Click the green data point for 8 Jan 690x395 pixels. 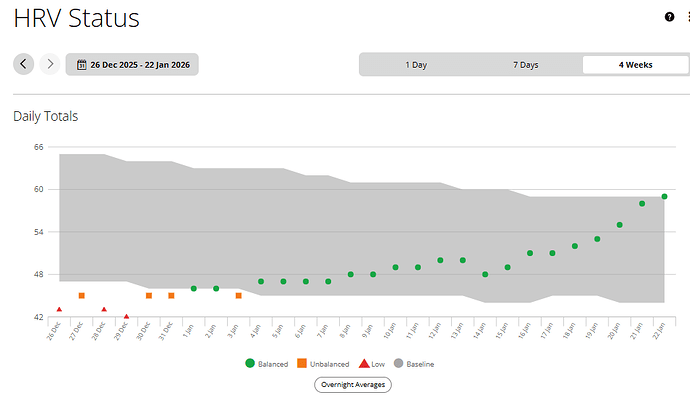pyautogui.click(x=351, y=274)
